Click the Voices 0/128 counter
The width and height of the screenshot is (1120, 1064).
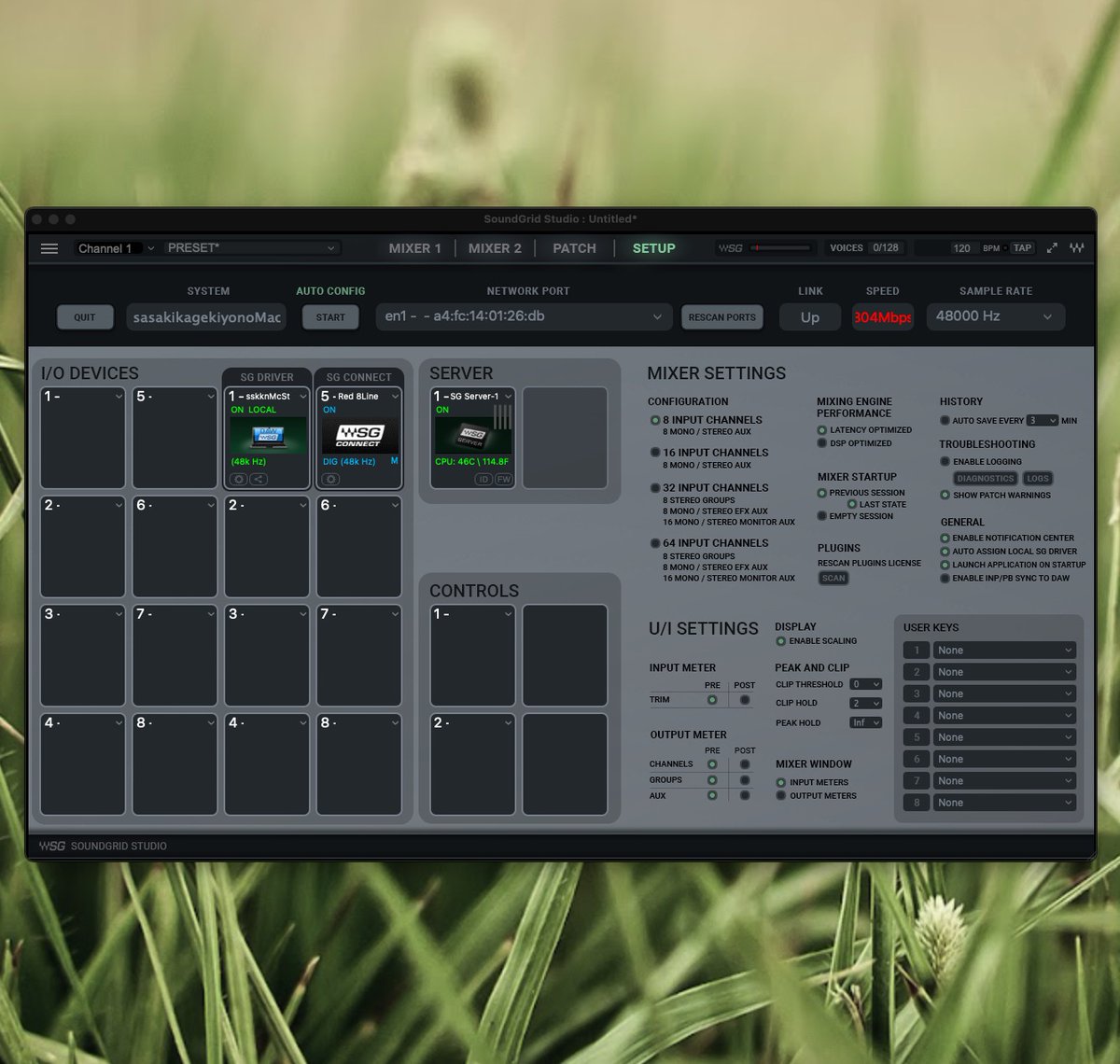[865, 248]
